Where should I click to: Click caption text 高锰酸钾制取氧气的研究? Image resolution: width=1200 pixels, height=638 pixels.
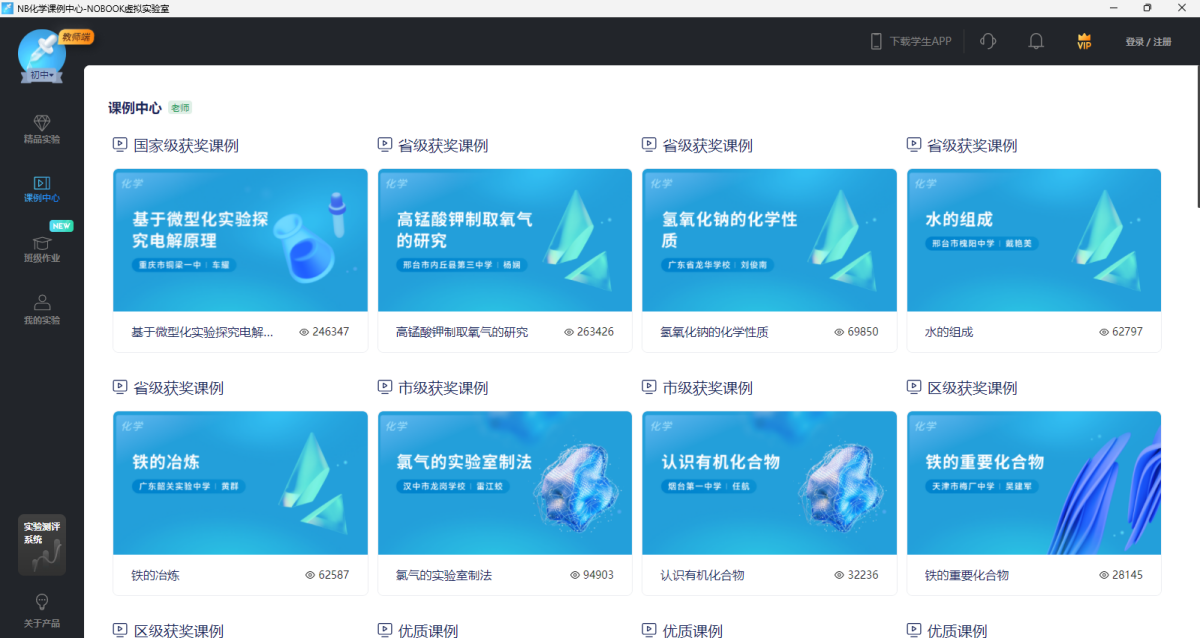pyautogui.click(x=462, y=332)
